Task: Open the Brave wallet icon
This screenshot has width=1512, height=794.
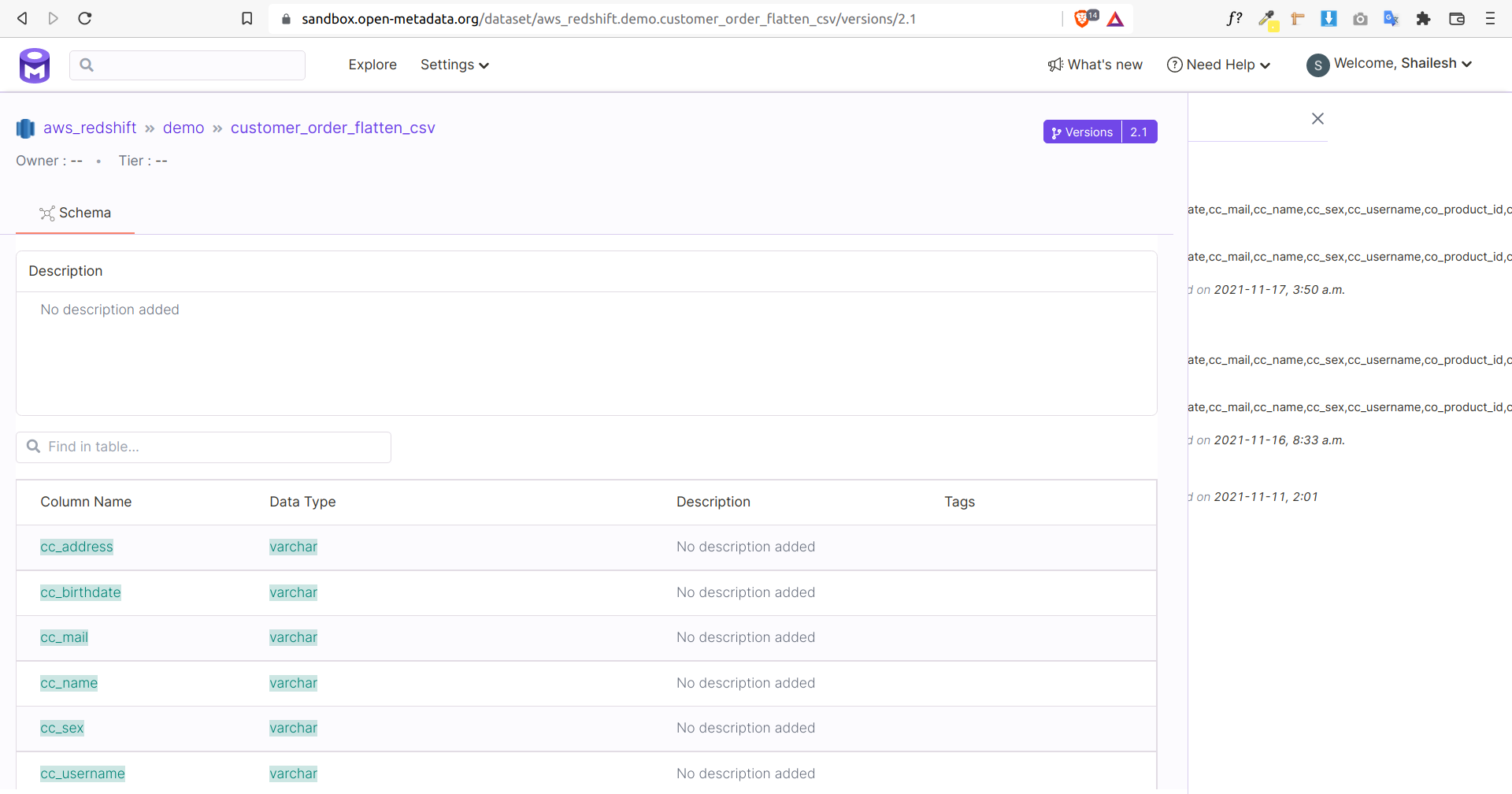Action: [1457, 19]
